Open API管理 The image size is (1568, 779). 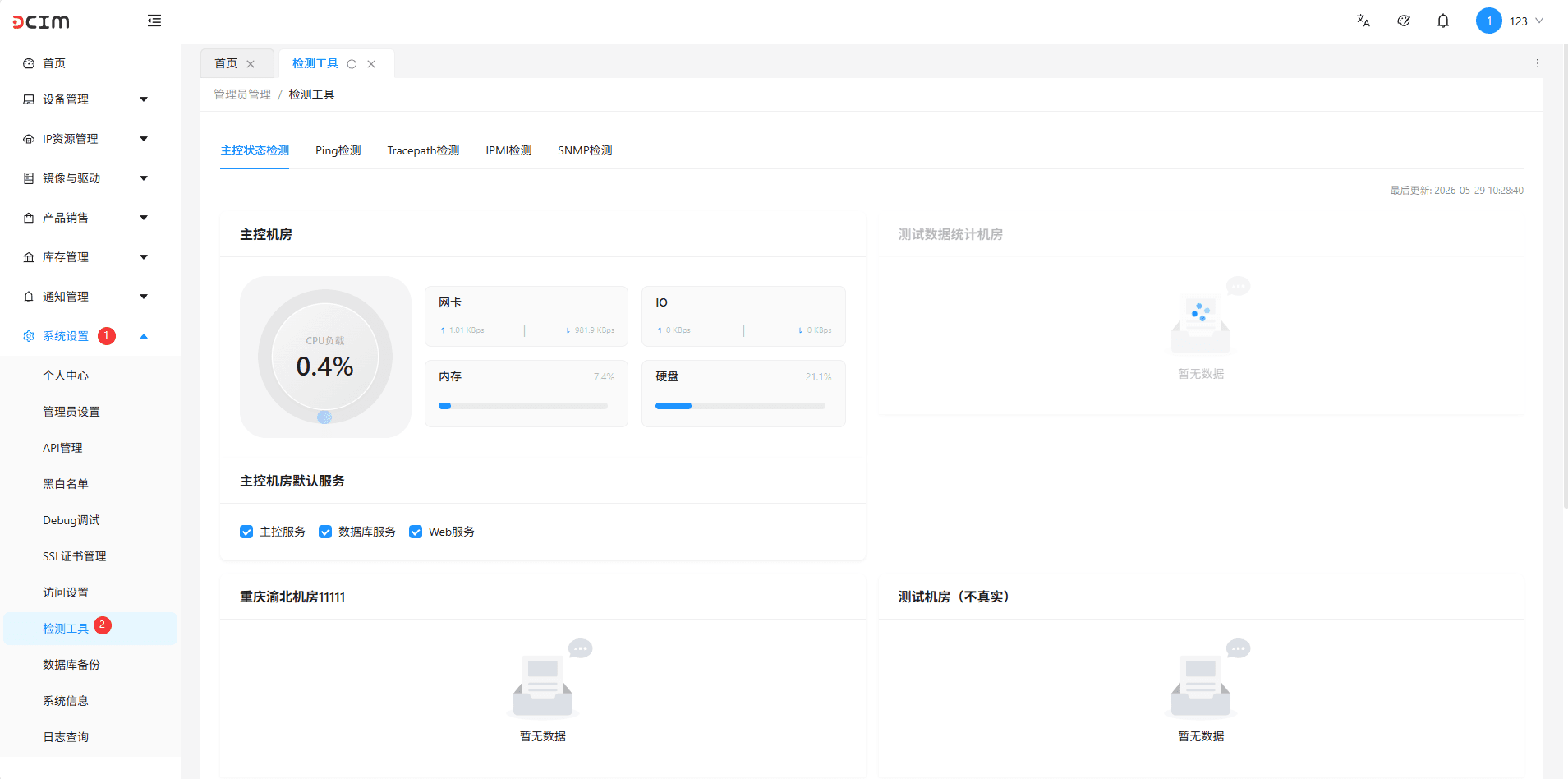[62, 448]
